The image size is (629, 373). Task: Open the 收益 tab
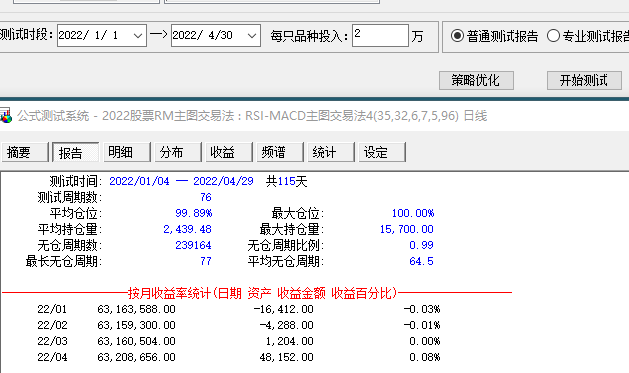click(x=229, y=152)
